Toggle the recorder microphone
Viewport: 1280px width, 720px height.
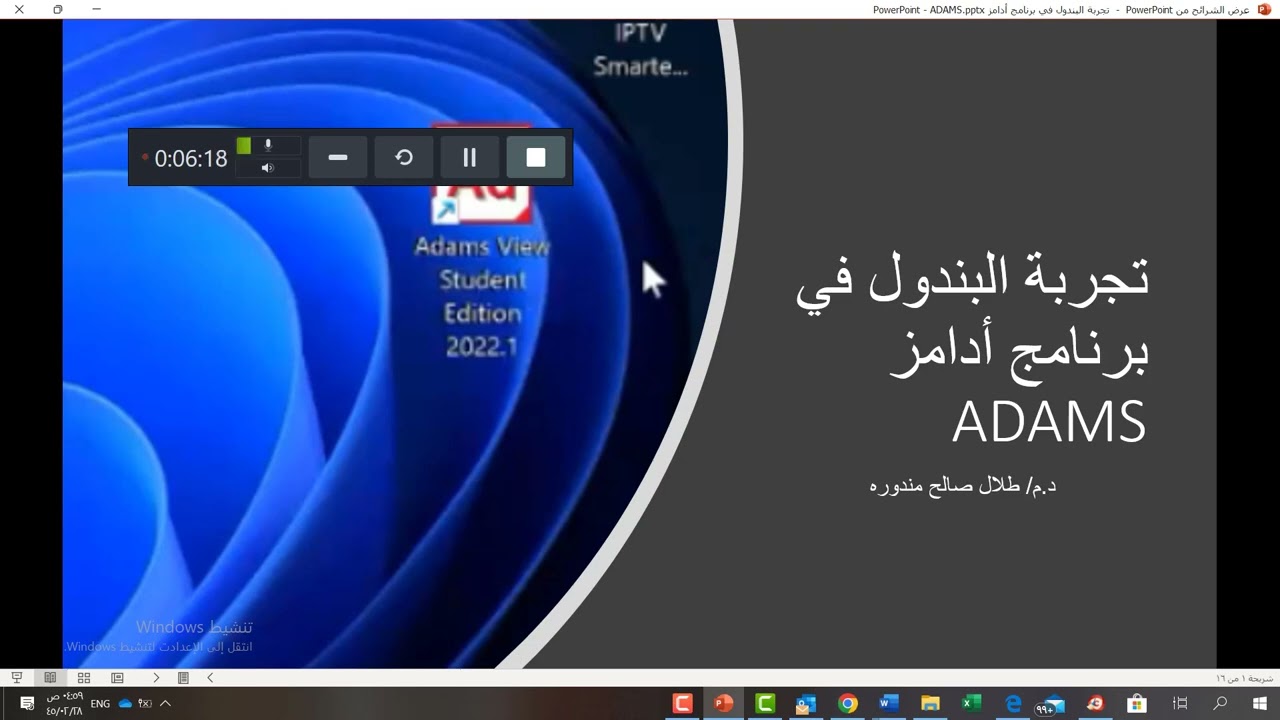tap(267, 146)
